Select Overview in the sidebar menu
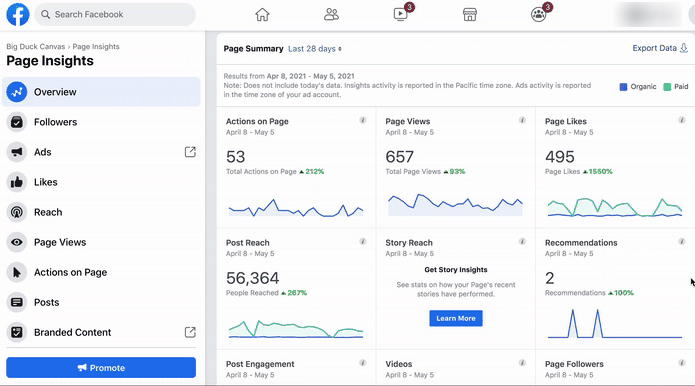Screen dimensions: 695x386 101,92
